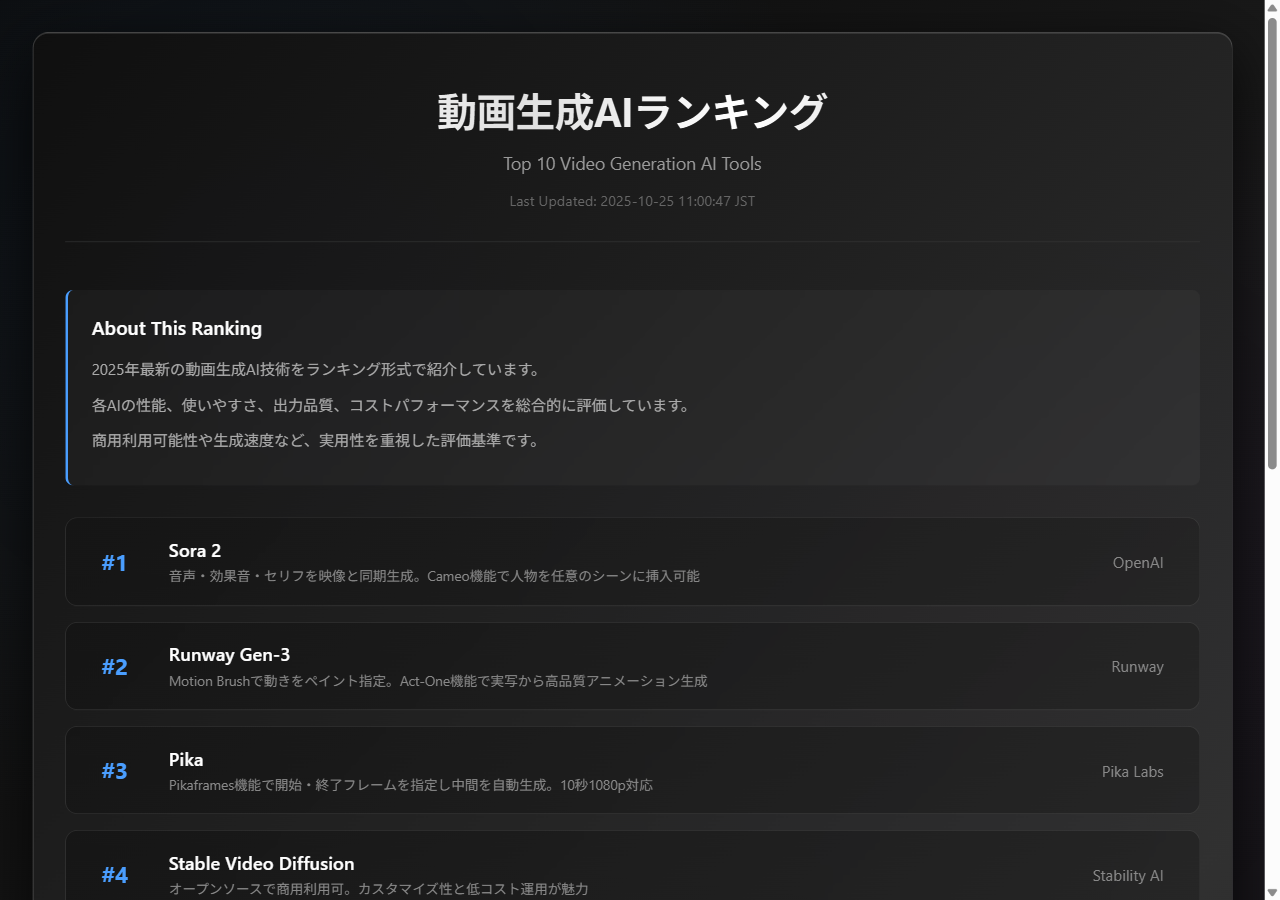Click the #1 rank badge
Image resolution: width=1280 pixels, height=900 pixels.
pyautogui.click(x=114, y=562)
